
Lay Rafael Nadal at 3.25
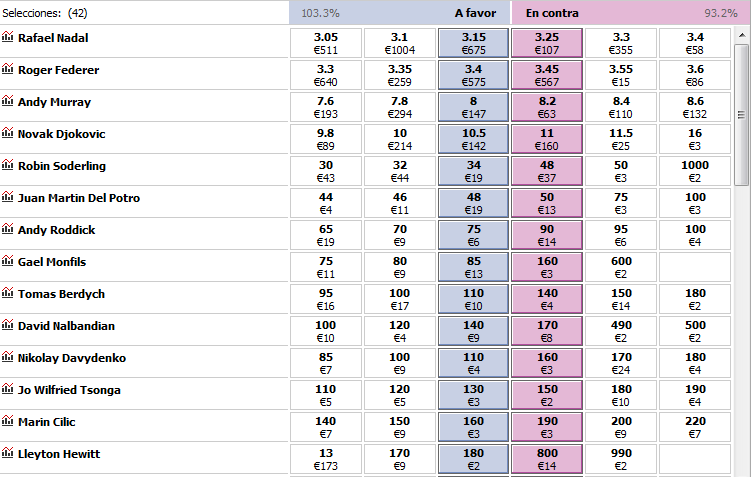click(x=547, y=43)
